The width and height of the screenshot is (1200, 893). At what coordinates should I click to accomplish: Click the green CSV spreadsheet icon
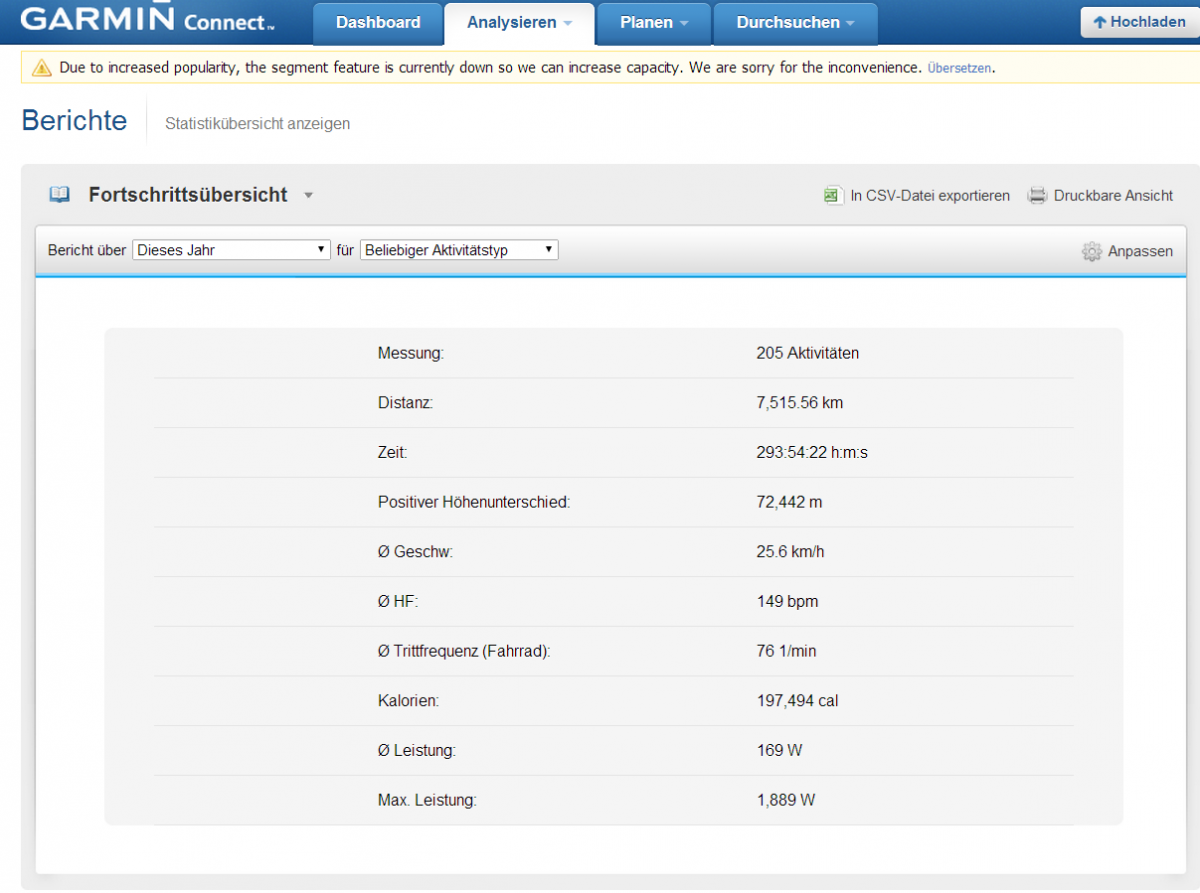click(832, 196)
